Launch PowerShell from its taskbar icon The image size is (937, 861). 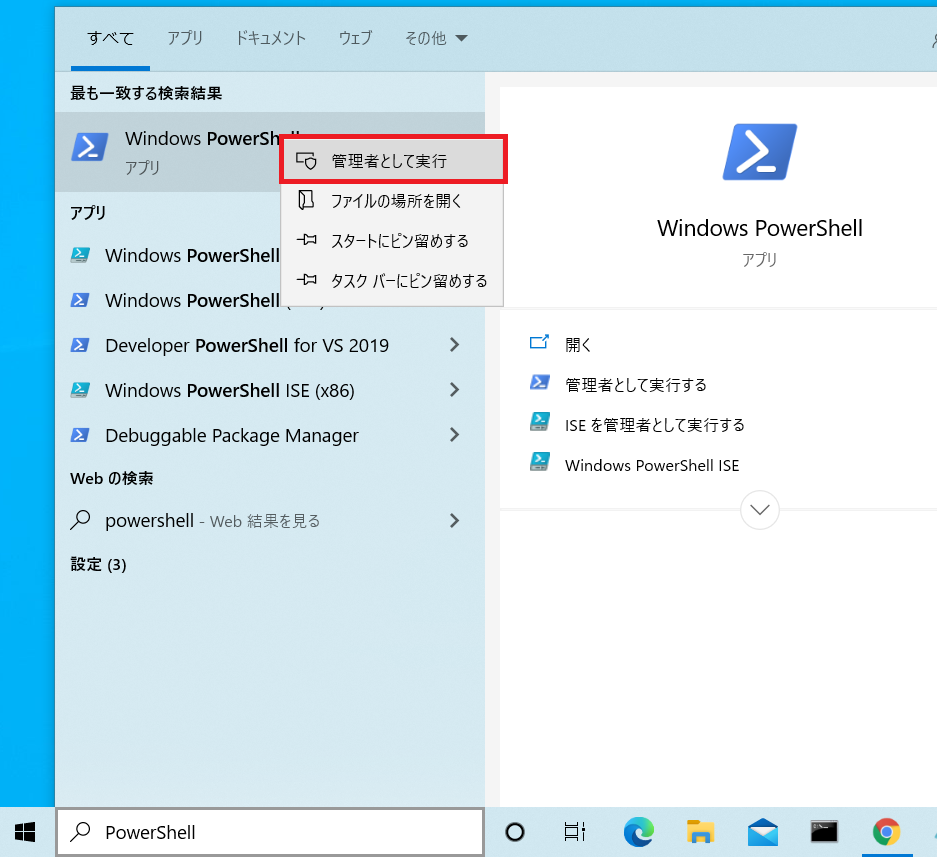(824, 831)
